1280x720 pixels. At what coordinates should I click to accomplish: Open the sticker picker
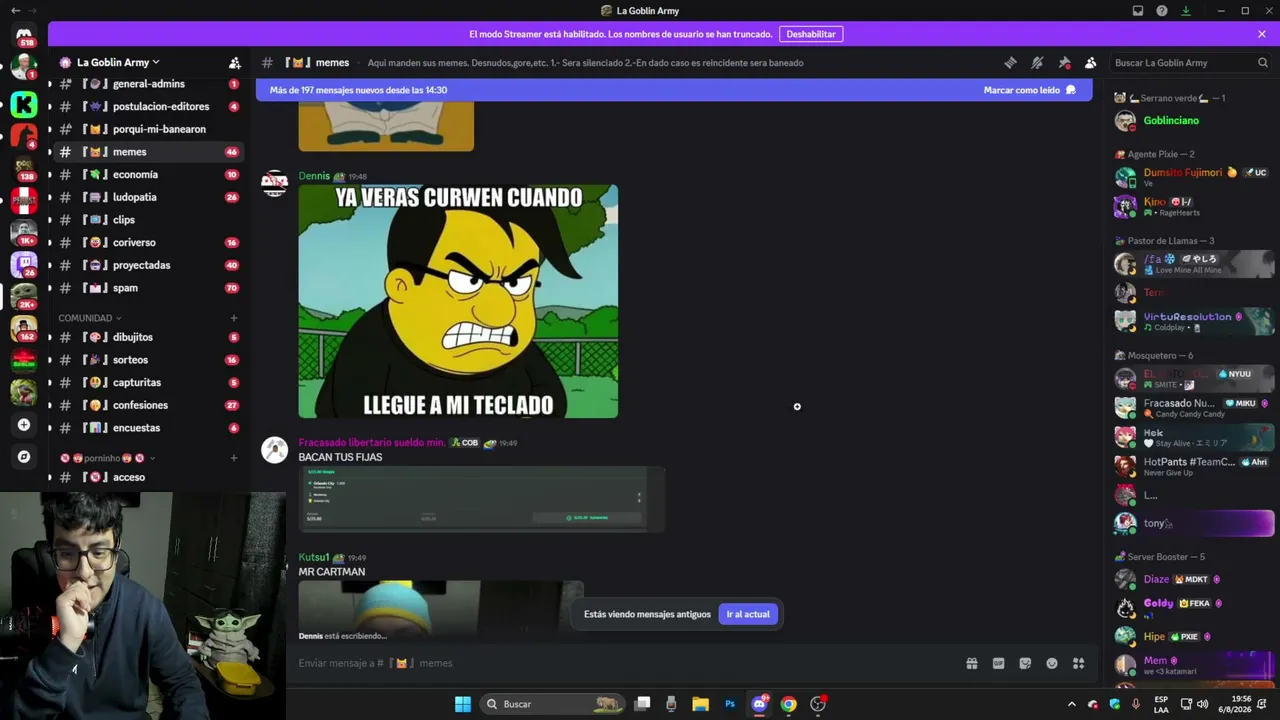(1025, 663)
